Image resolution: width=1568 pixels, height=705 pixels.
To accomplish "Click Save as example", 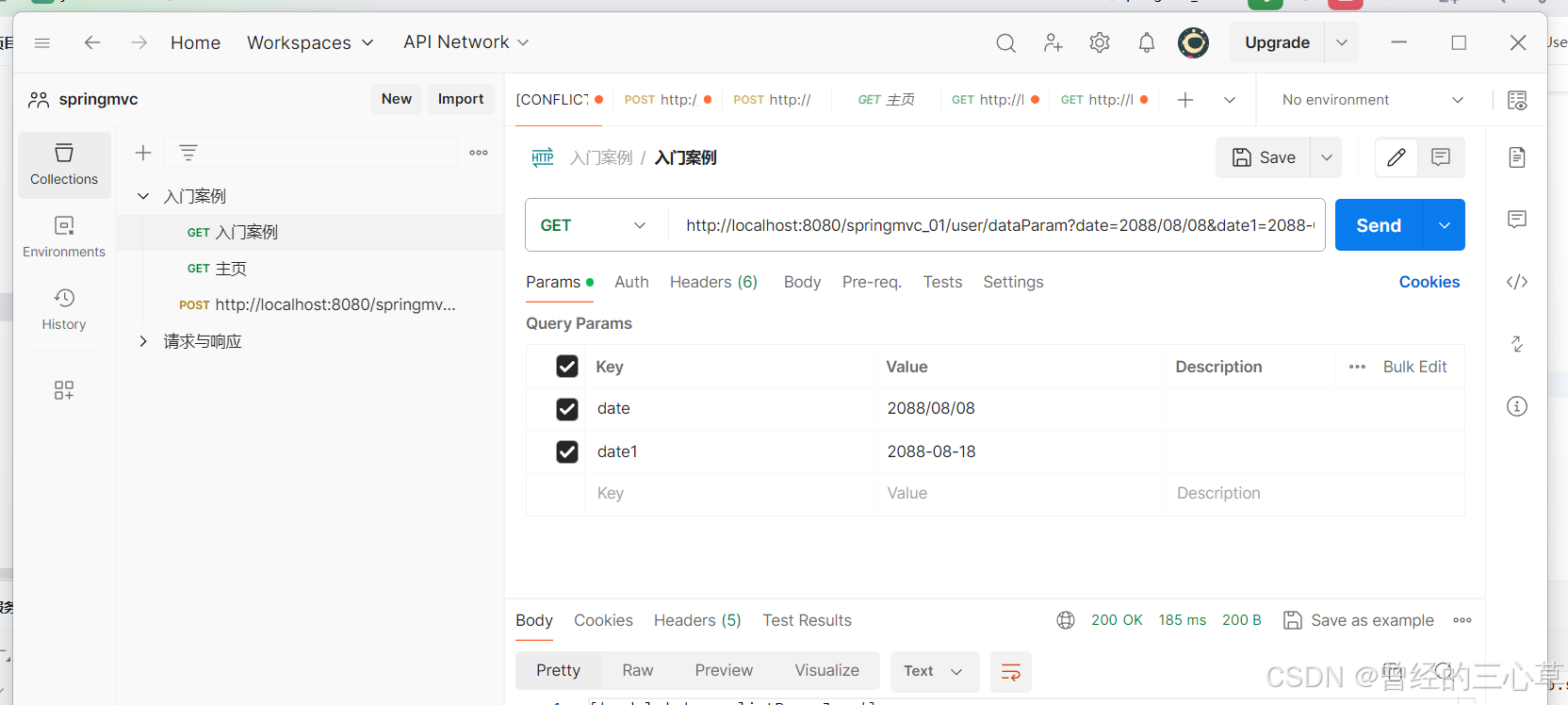I will click(1359, 620).
